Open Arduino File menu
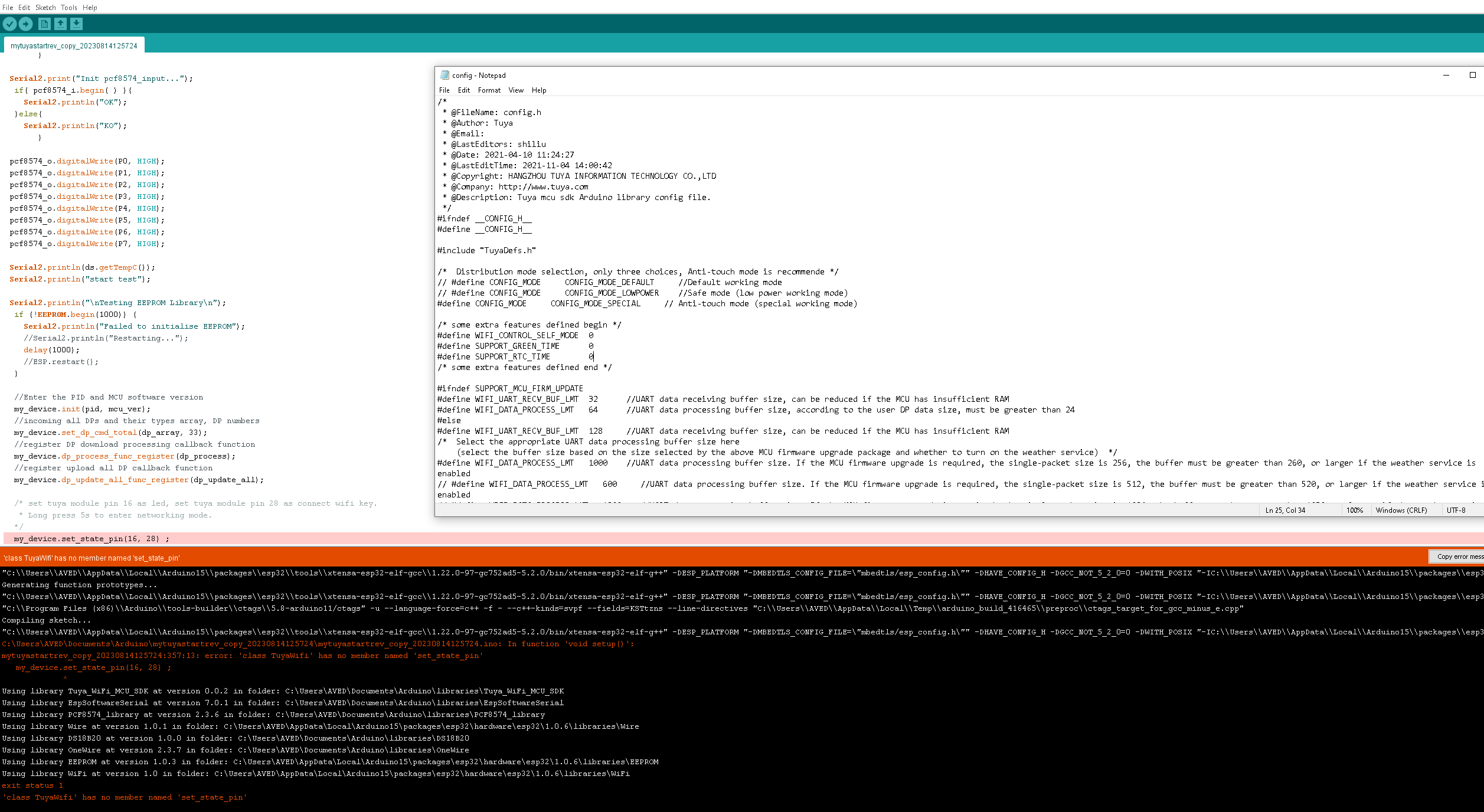The width and height of the screenshot is (1484, 812). click(x=8, y=8)
